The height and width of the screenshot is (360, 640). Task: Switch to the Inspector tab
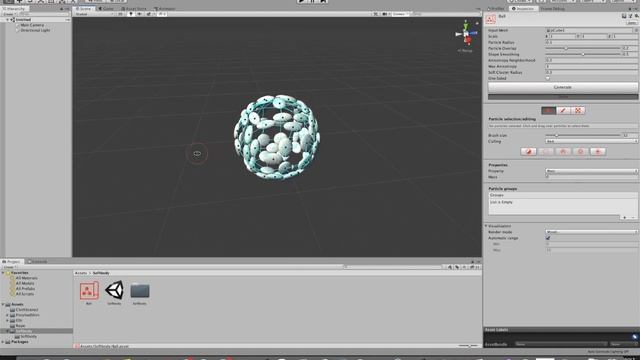click(523, 9)
